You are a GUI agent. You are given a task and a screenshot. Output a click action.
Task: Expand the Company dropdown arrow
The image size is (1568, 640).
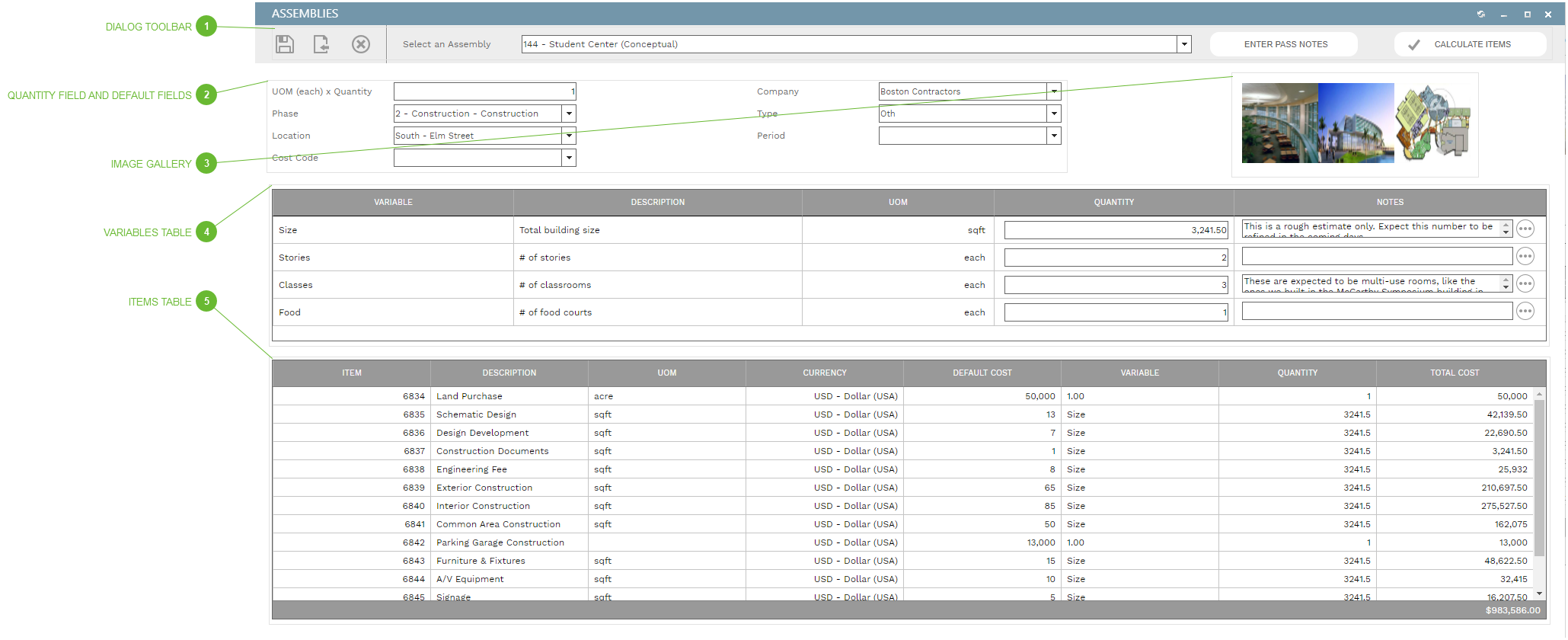[1054, 91]
